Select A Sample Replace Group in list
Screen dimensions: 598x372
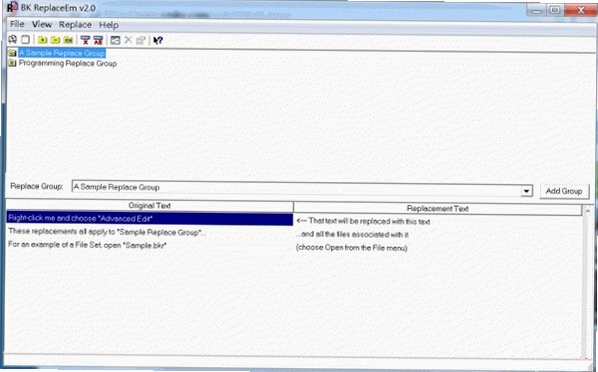62,53
